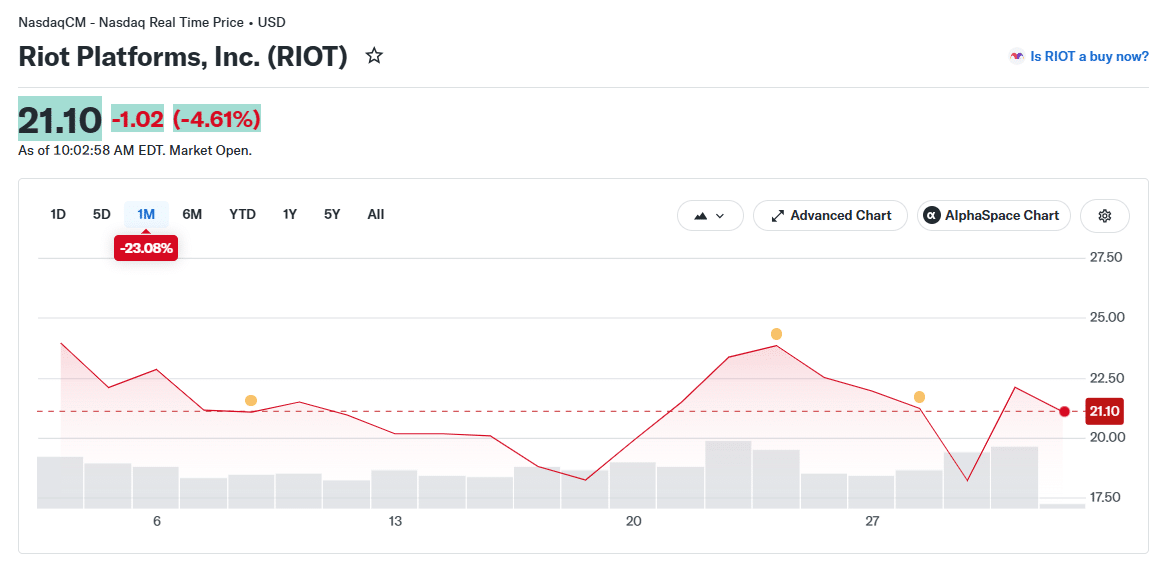This screenshot has height=561, width=1157.
Task: Click the 27.50 y-axis label
Action: pos(1105,258)
